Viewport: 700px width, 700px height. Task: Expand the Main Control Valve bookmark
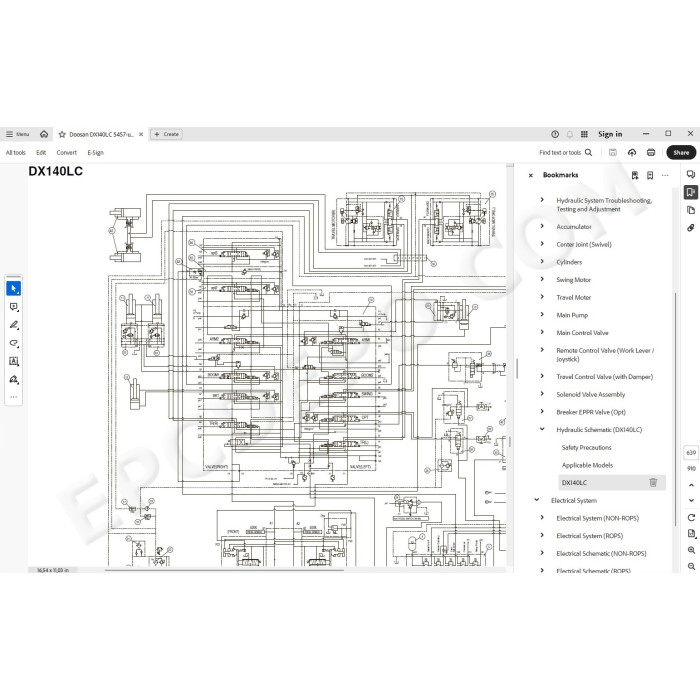(542, 332)
